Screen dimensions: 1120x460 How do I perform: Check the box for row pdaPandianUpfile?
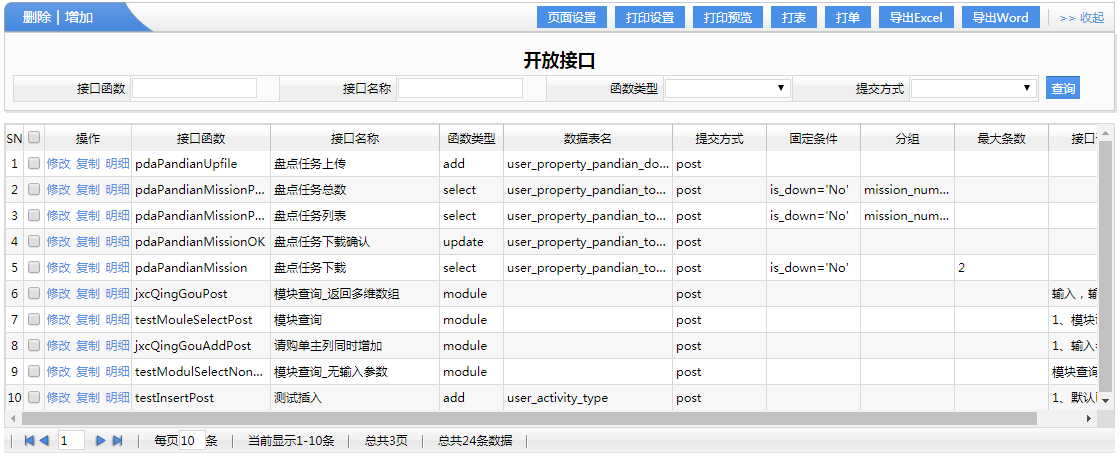click(34, 164)
